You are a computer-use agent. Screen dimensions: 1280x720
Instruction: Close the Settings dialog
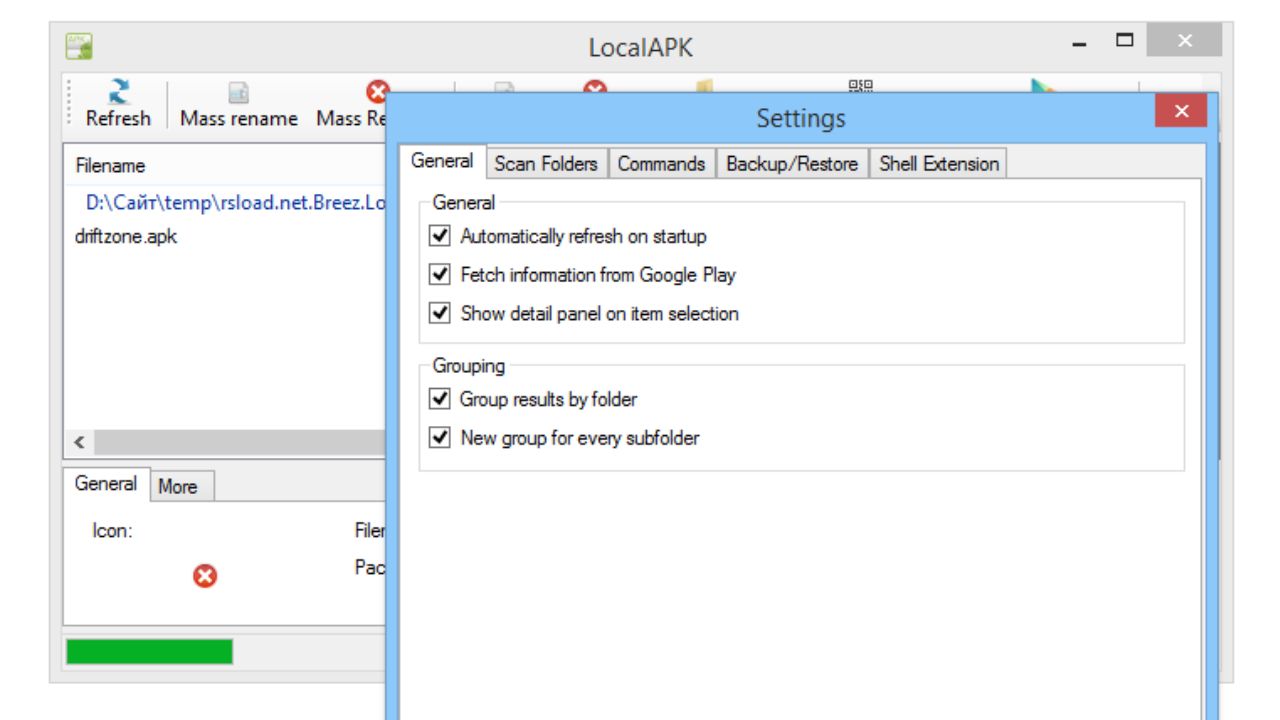pos(1181,111)
